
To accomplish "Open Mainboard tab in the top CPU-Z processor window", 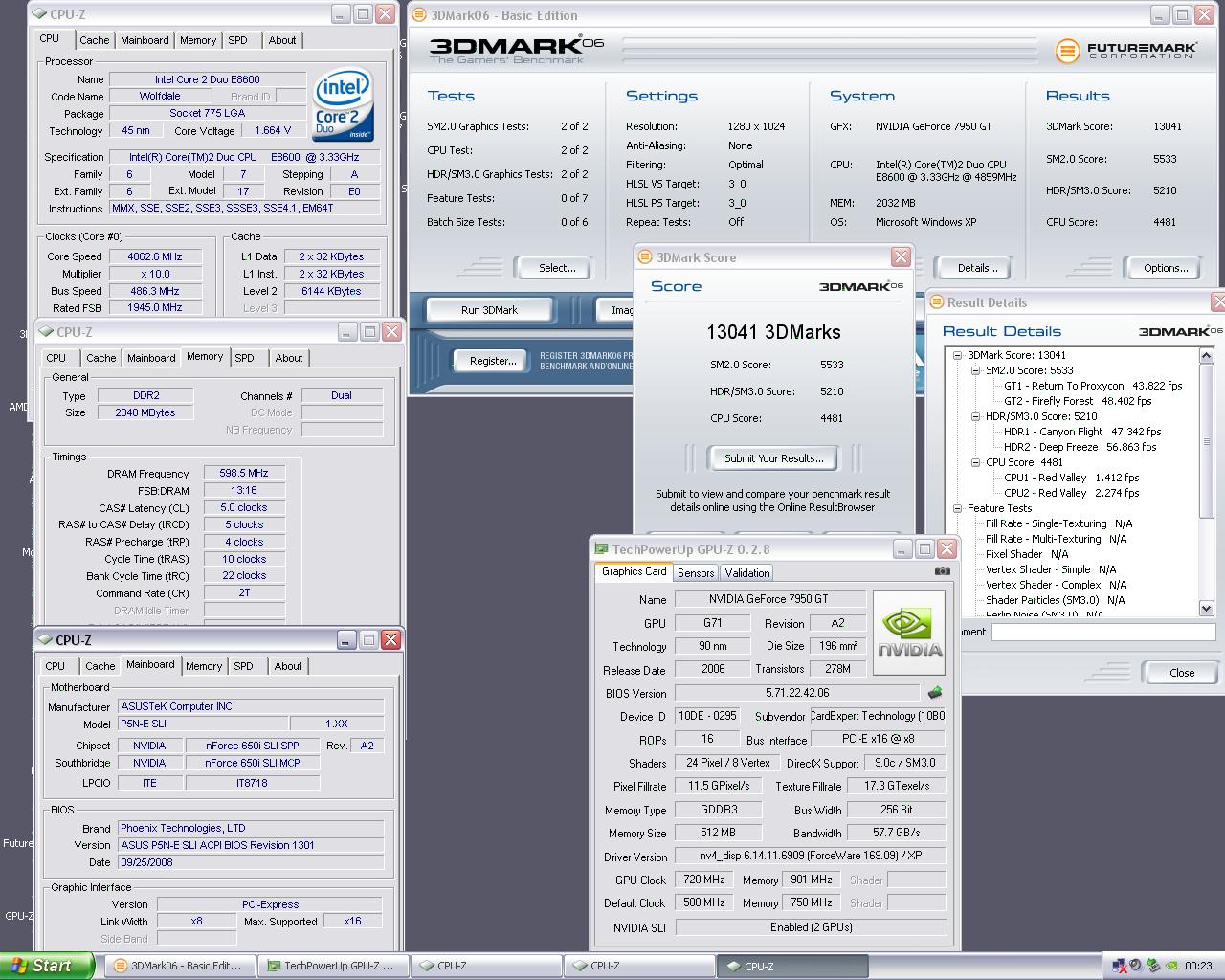I will click(x=145, y=40).
